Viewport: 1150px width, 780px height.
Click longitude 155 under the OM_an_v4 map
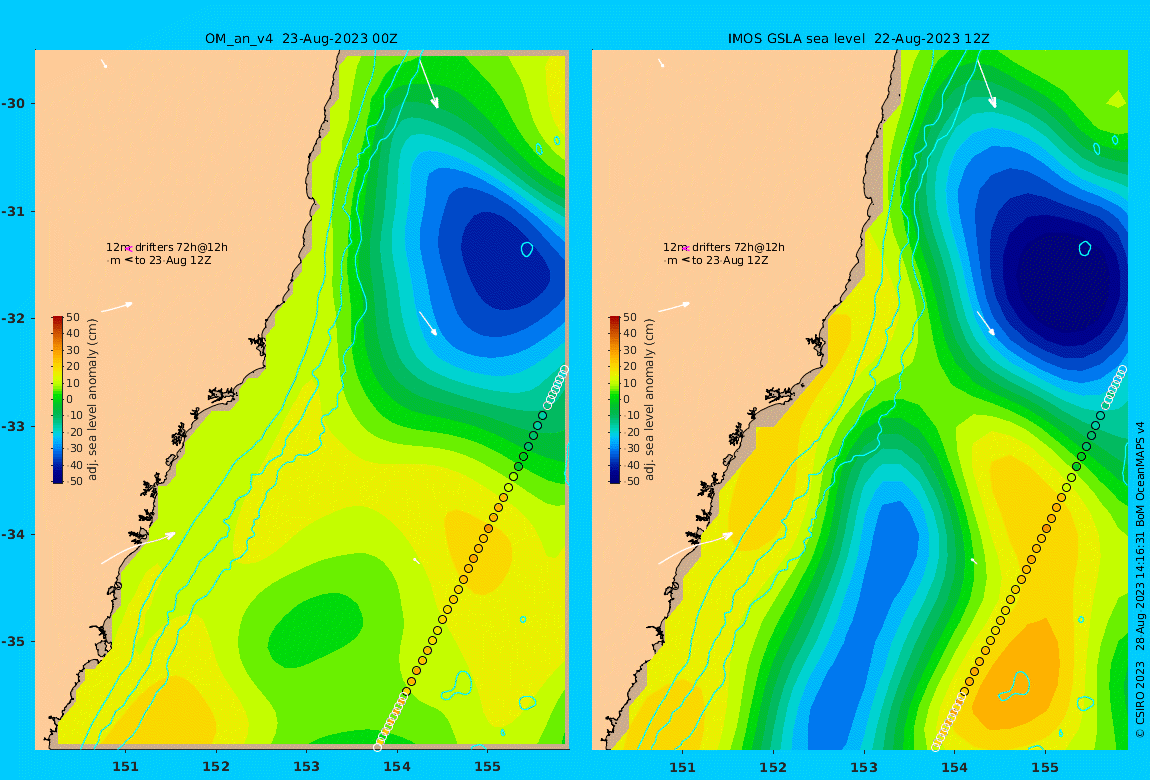(488, 767)
